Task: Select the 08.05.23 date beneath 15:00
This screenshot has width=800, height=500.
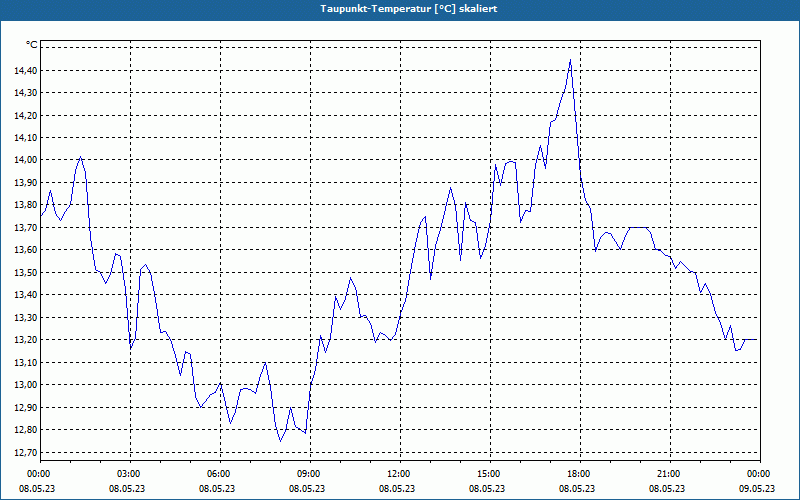Action: 487,488
